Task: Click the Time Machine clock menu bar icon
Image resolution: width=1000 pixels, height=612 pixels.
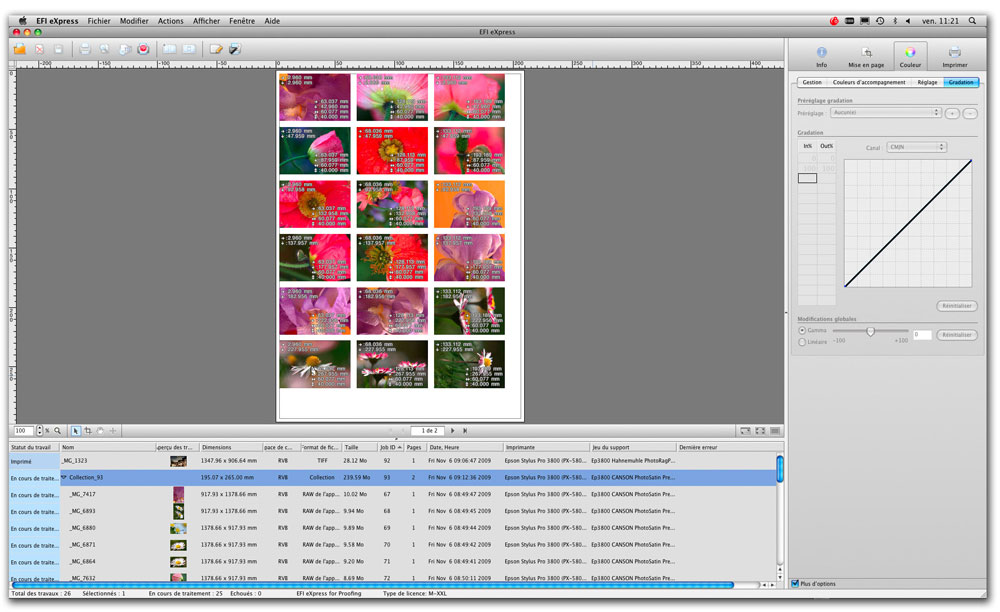Action: (x=880, y=21)
